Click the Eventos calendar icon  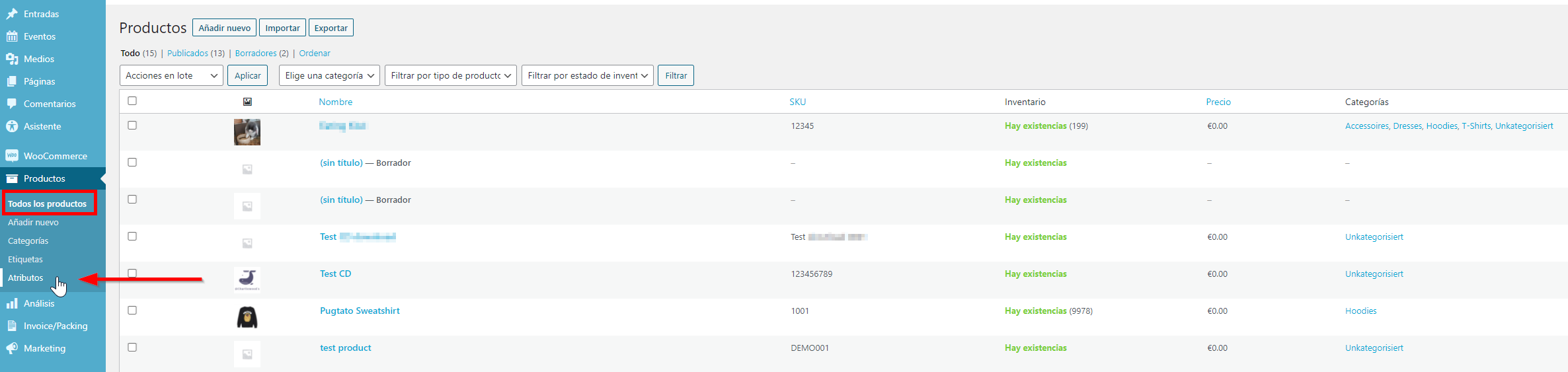pos(12,36)
